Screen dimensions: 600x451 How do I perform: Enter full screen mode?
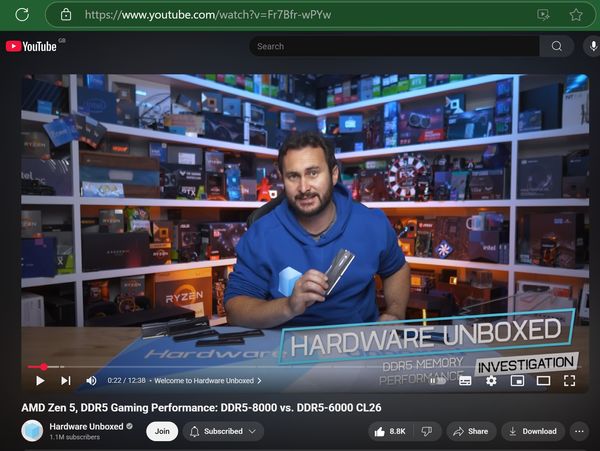click(x=569, y=381)
